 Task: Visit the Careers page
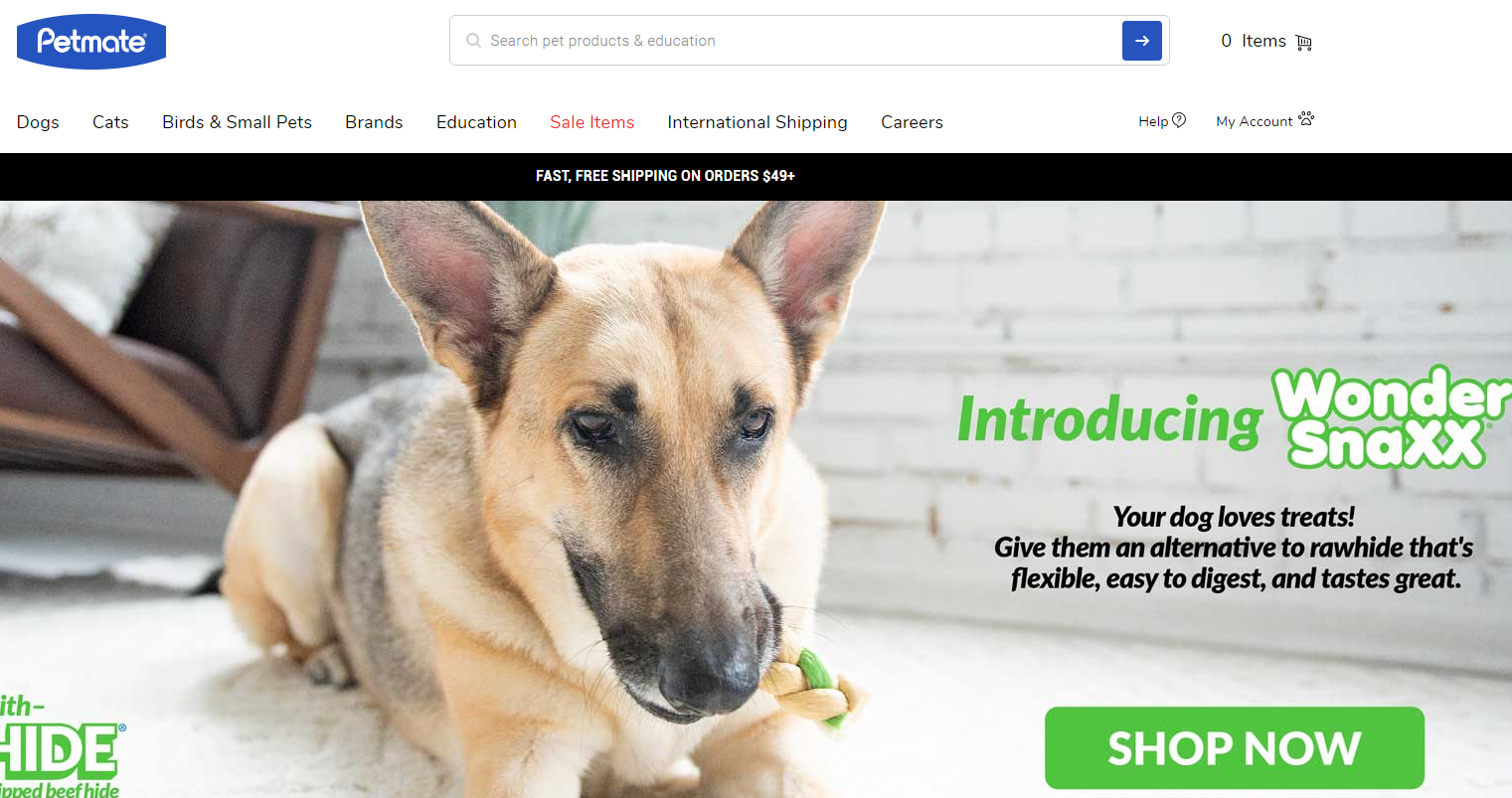[x=912, y=122]
